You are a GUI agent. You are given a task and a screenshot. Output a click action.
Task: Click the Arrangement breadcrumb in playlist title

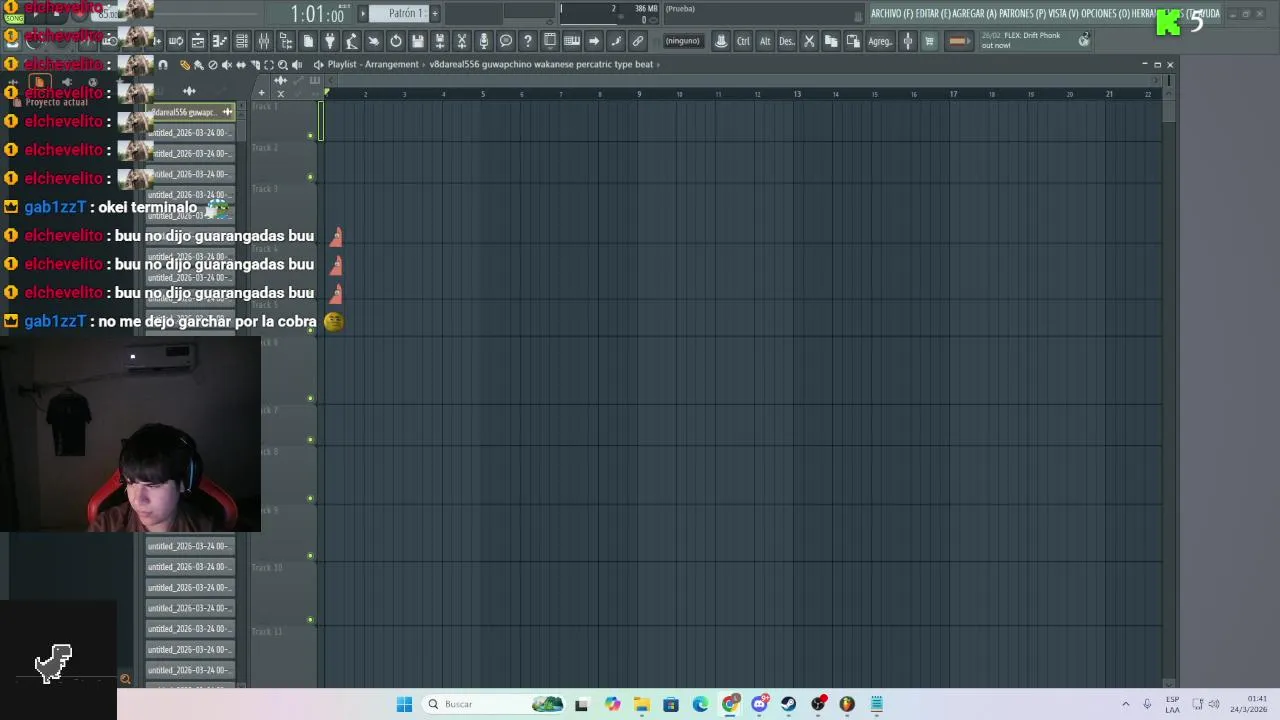(391, 64)
